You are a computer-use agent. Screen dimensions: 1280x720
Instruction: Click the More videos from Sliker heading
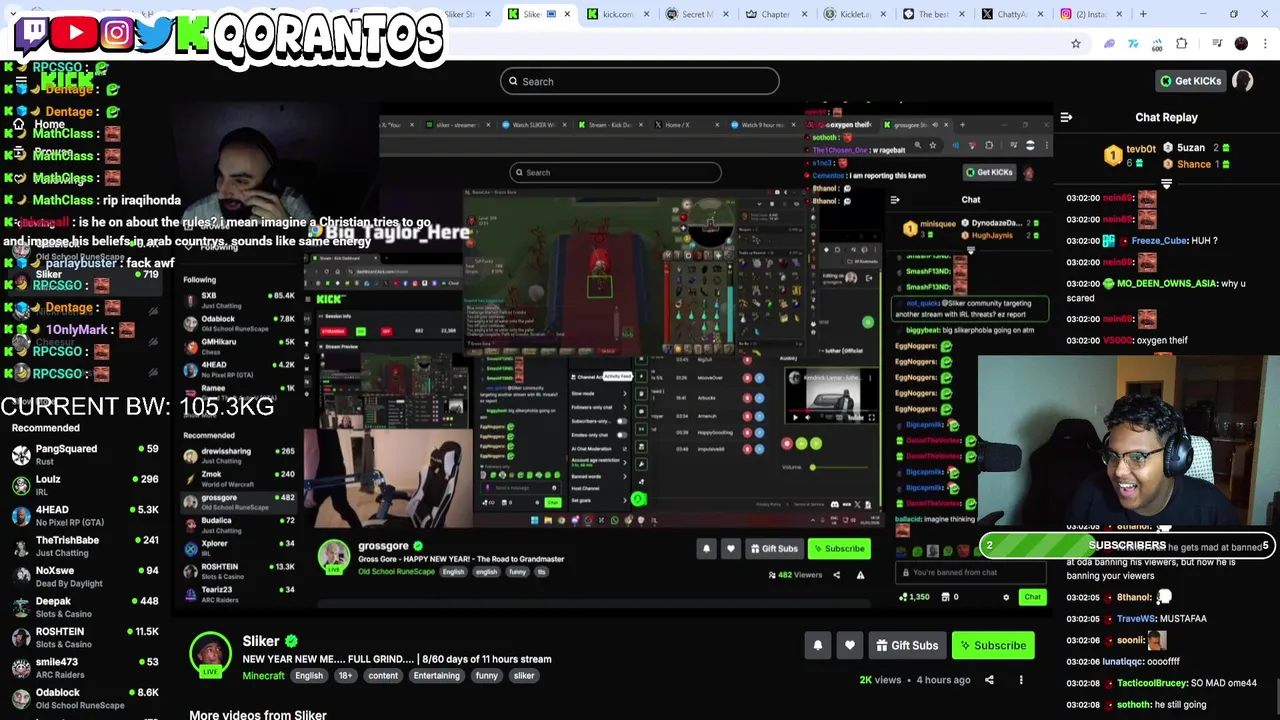pyautogui.click(x=258, y=714)
